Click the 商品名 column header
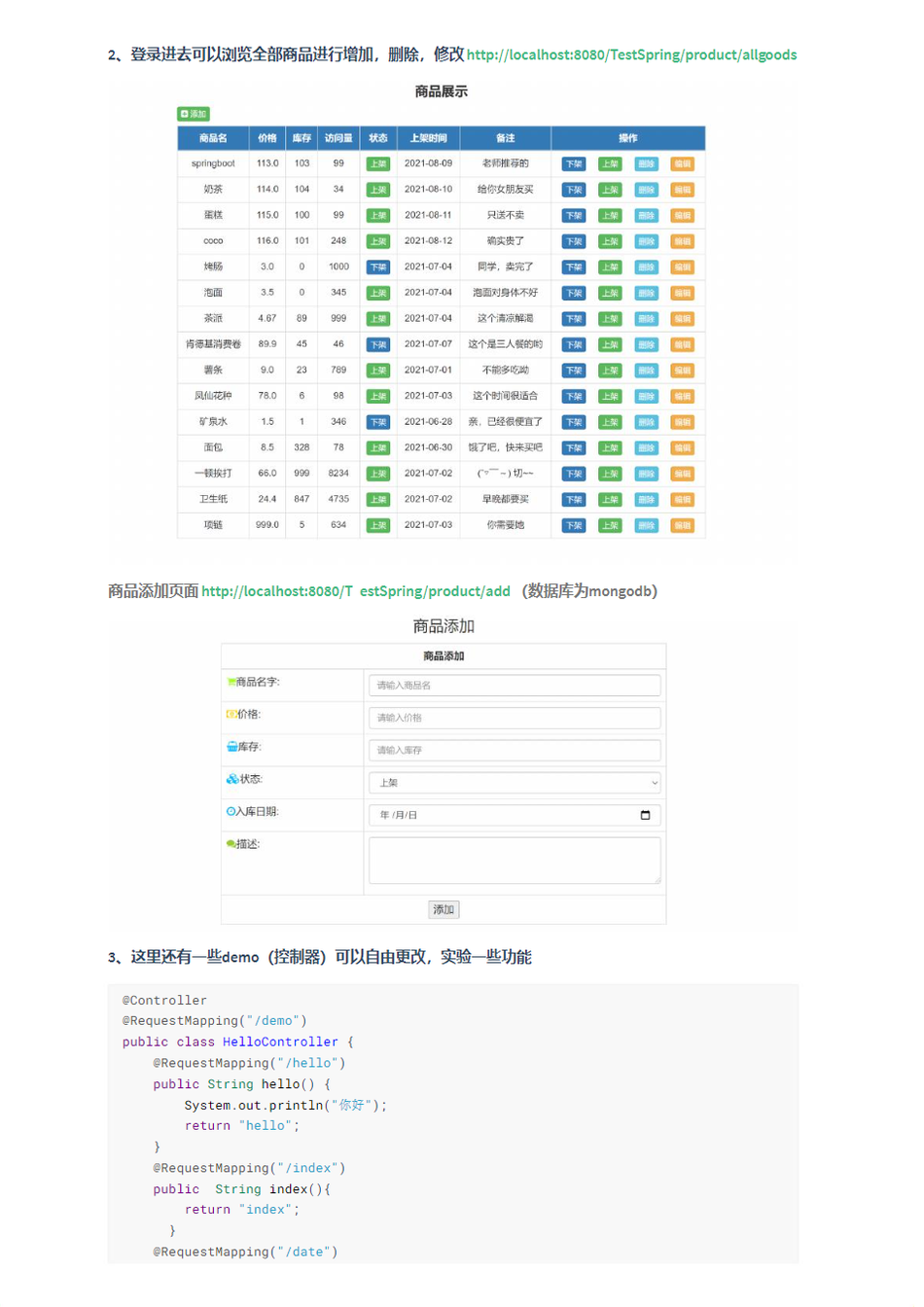This screenshot has height=1307, width=924. tap(213, 138)
